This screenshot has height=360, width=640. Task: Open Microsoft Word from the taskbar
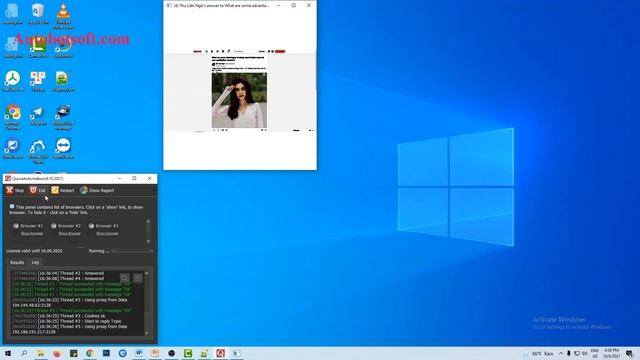139,353
